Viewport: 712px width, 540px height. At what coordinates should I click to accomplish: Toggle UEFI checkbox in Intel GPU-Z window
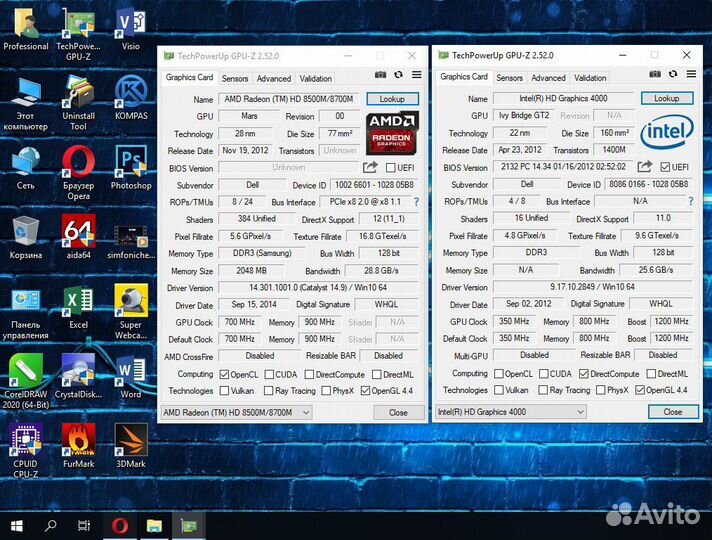pyautogui.click(x=665, y=167)
